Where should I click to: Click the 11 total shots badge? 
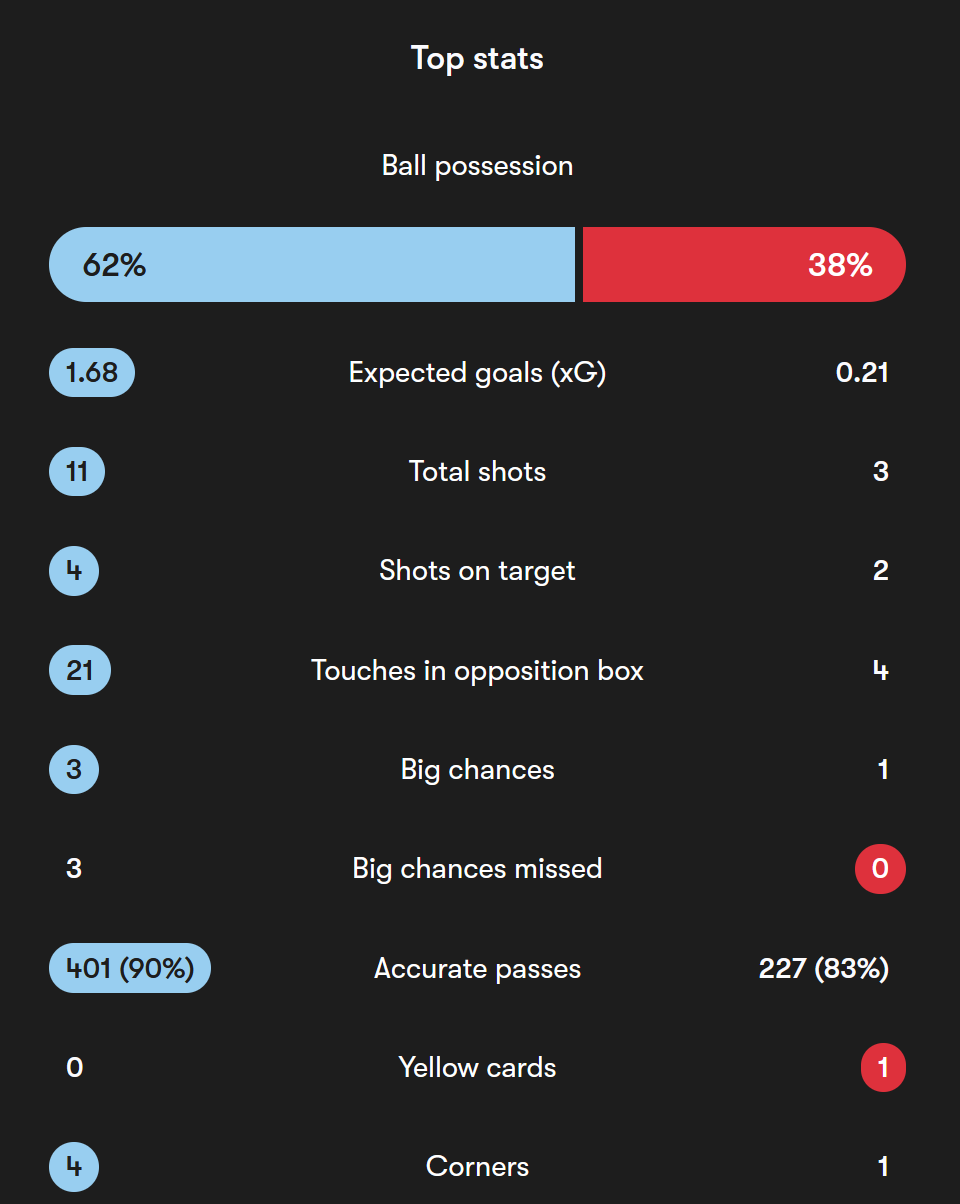(x=77, y=472)
